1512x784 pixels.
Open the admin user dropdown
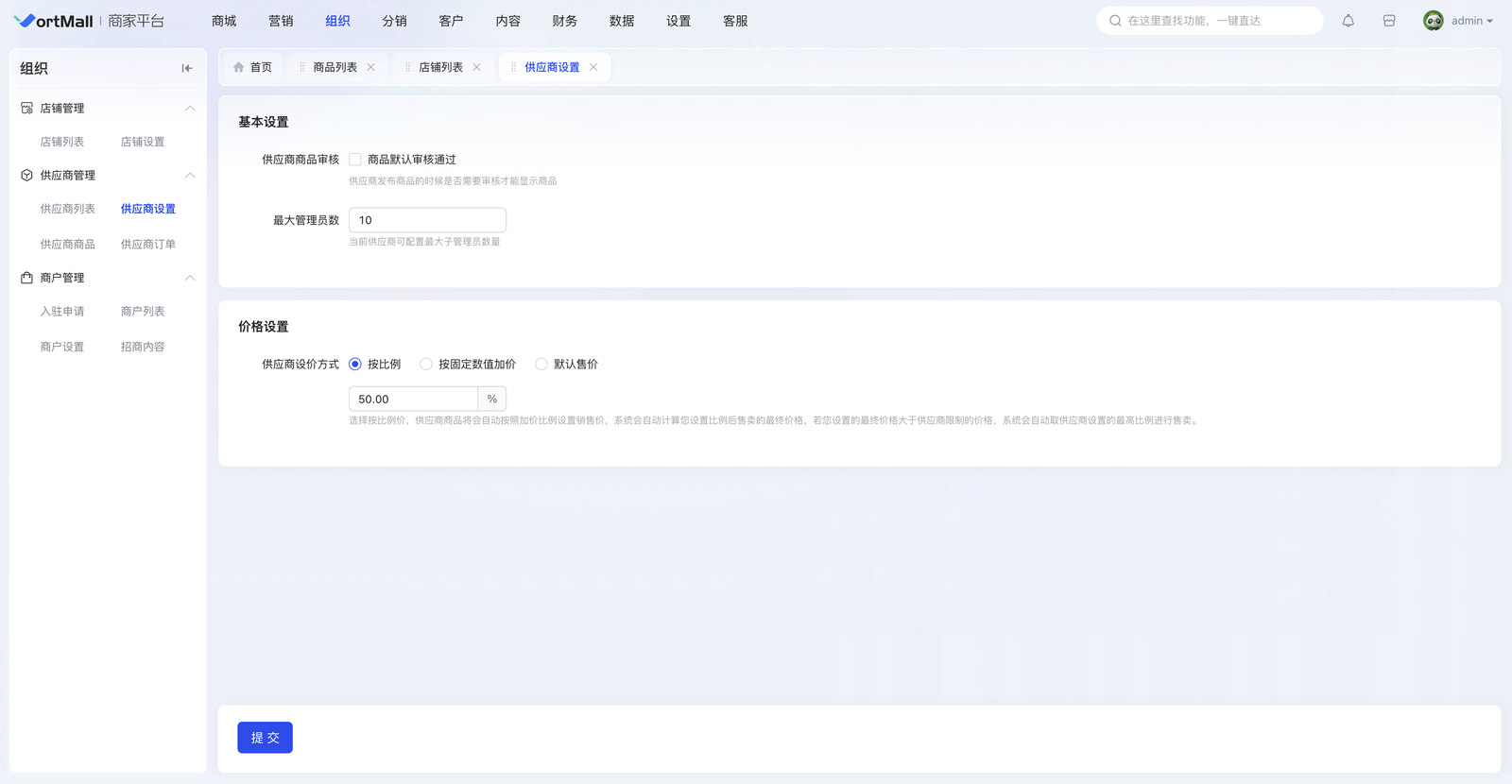(x=1471, y=21)
